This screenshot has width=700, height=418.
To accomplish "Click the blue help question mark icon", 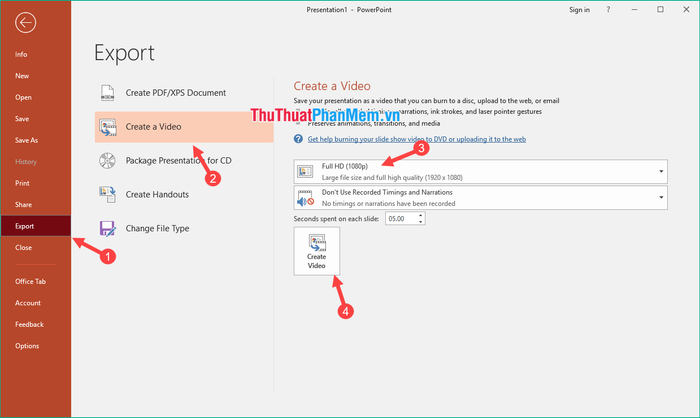I will tap(298, 139).
